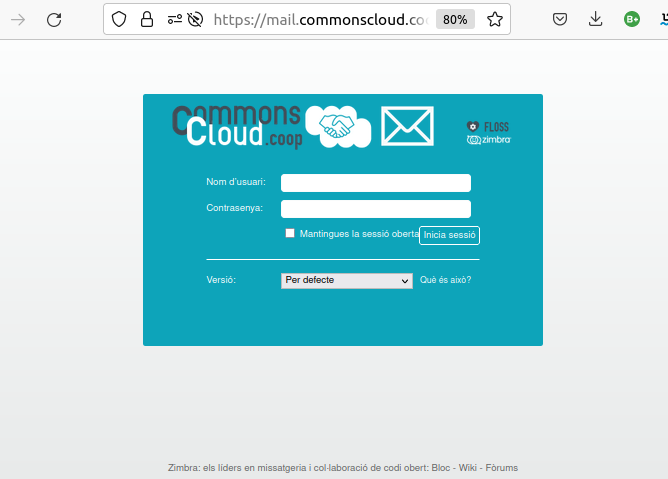Open the Wiki footer link
This screenshot has width=668, height=479.
(x=468, y=468)
